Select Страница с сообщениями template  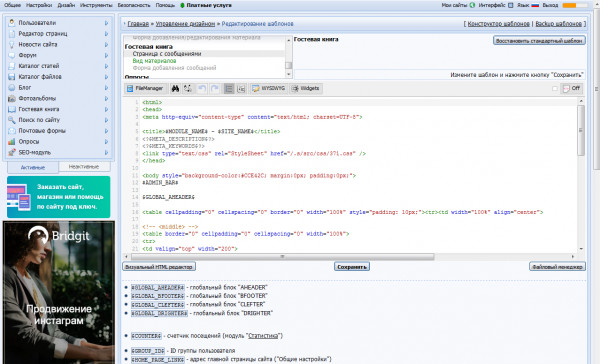tap(167, 54)
